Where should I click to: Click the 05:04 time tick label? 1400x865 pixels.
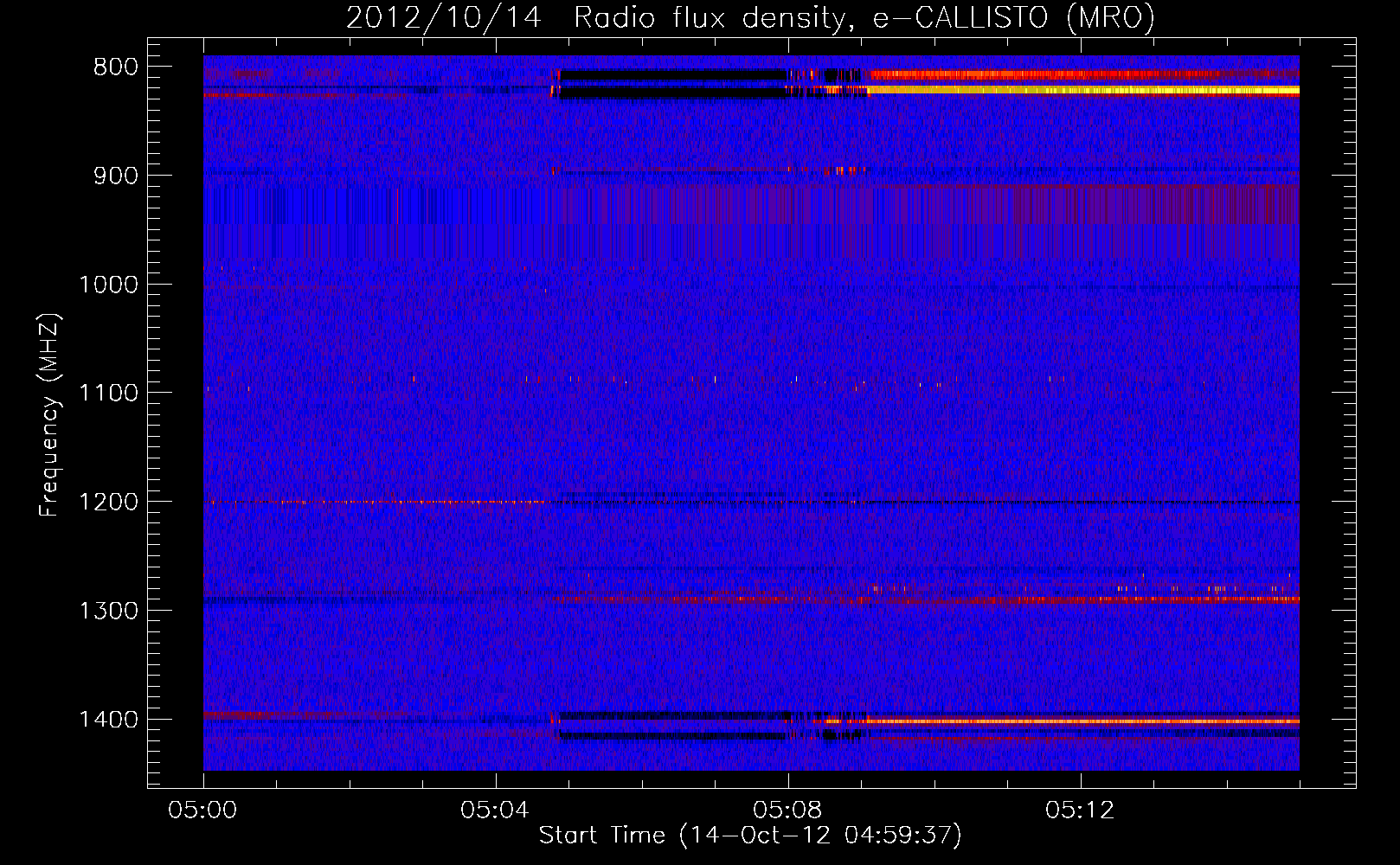tap(496, 811)
